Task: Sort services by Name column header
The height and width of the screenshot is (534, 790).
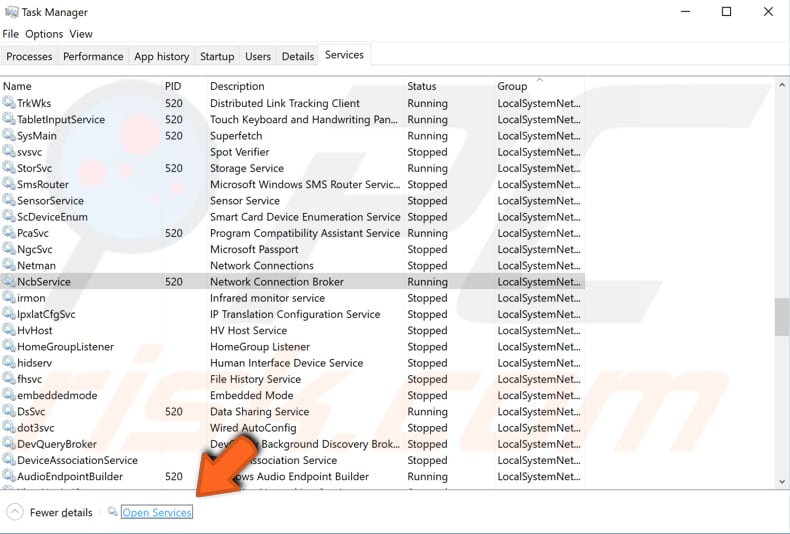Action: point(82,86)
